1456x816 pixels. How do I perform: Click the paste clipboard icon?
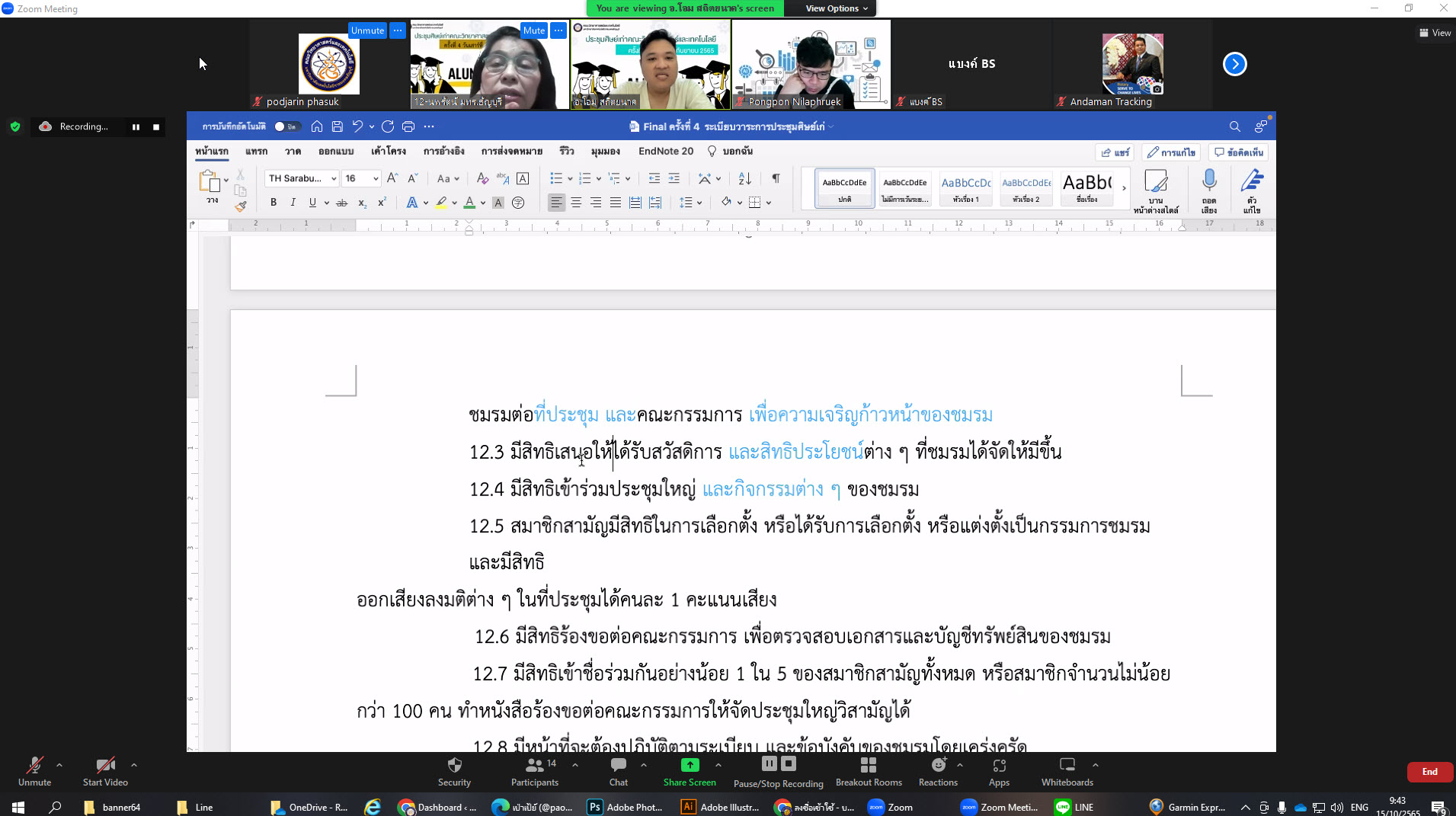[210, 181]
